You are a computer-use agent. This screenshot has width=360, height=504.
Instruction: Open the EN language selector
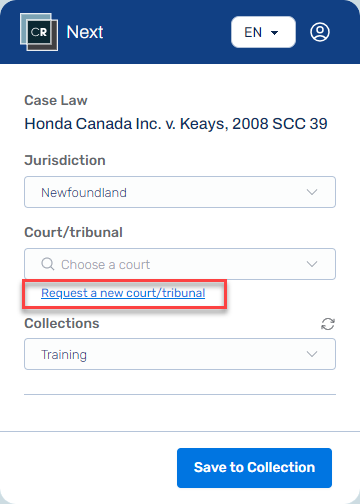263,32
